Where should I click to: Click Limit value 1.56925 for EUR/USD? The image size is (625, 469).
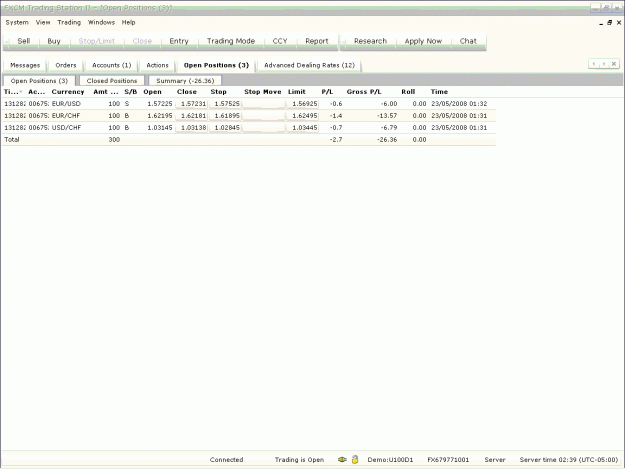pos(303,104)
